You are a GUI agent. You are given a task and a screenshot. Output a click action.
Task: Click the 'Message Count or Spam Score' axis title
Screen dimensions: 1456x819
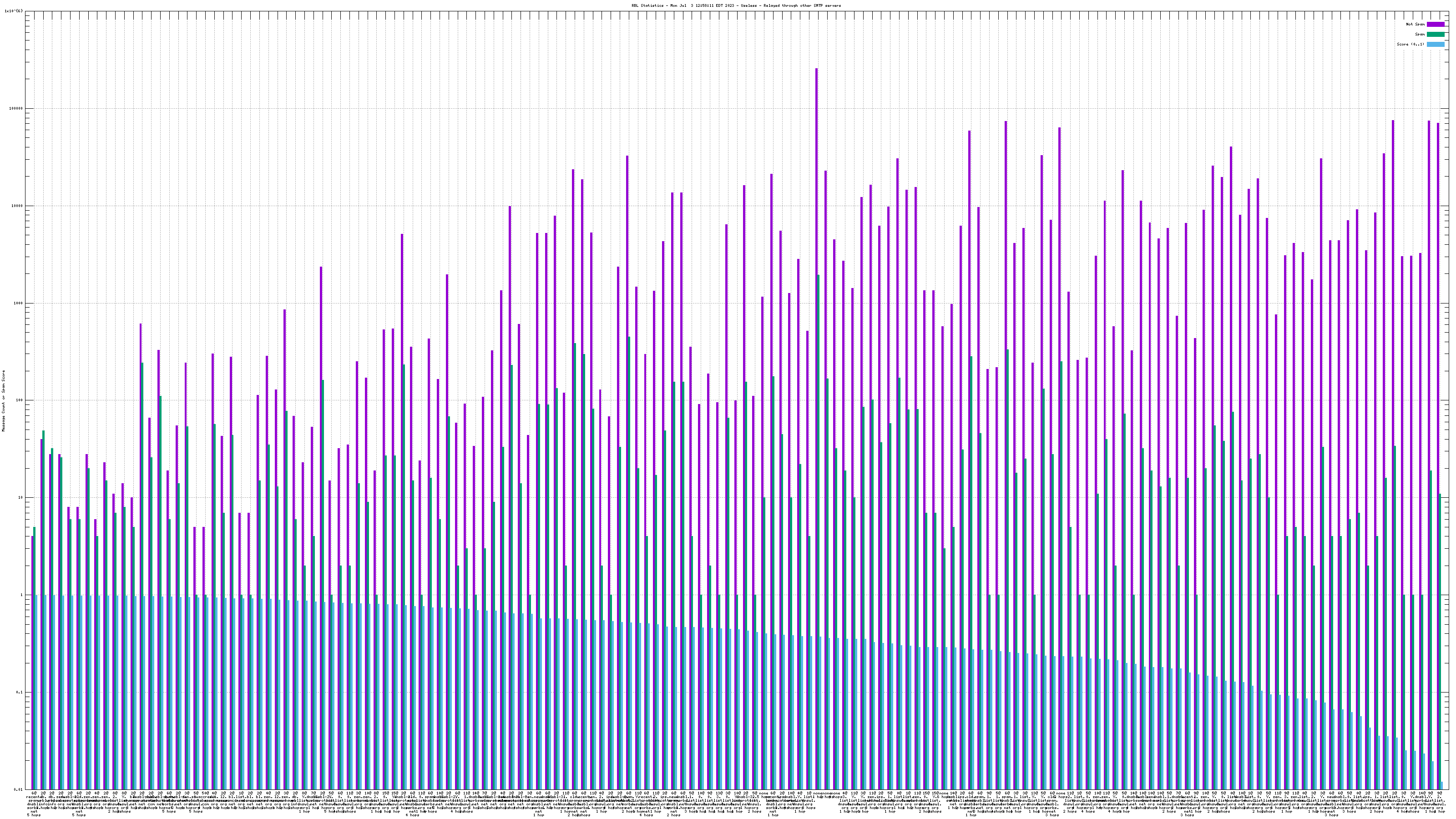point(3,401)
